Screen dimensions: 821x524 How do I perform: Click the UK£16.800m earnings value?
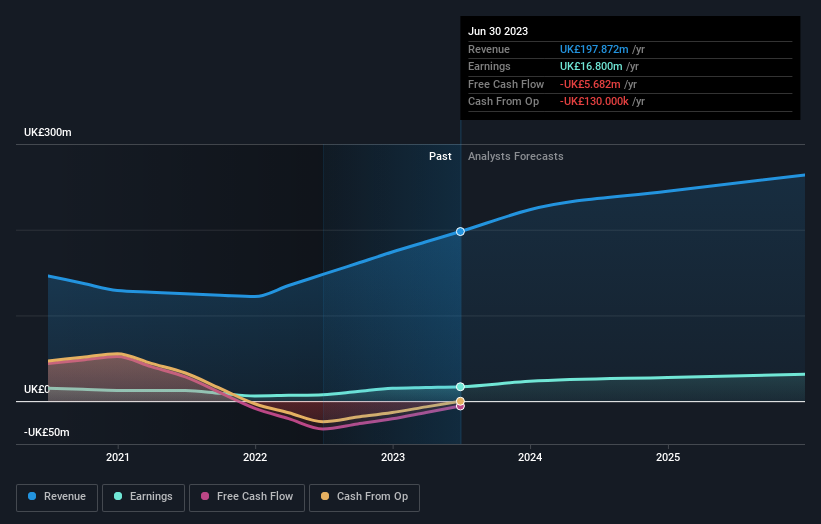591,66
